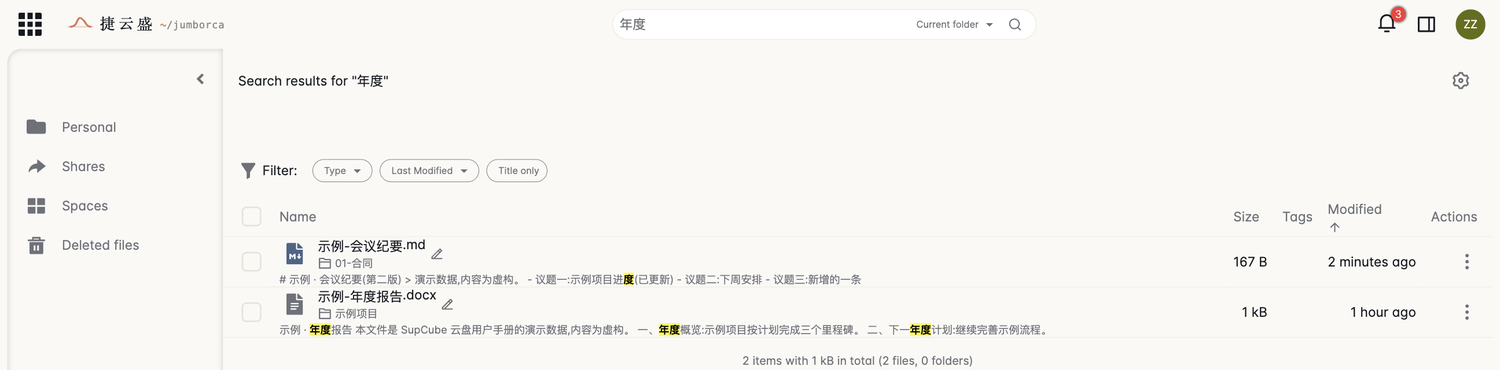
Task: Open file 示例-年度报告.docx
Action: (x=377, y=296)
